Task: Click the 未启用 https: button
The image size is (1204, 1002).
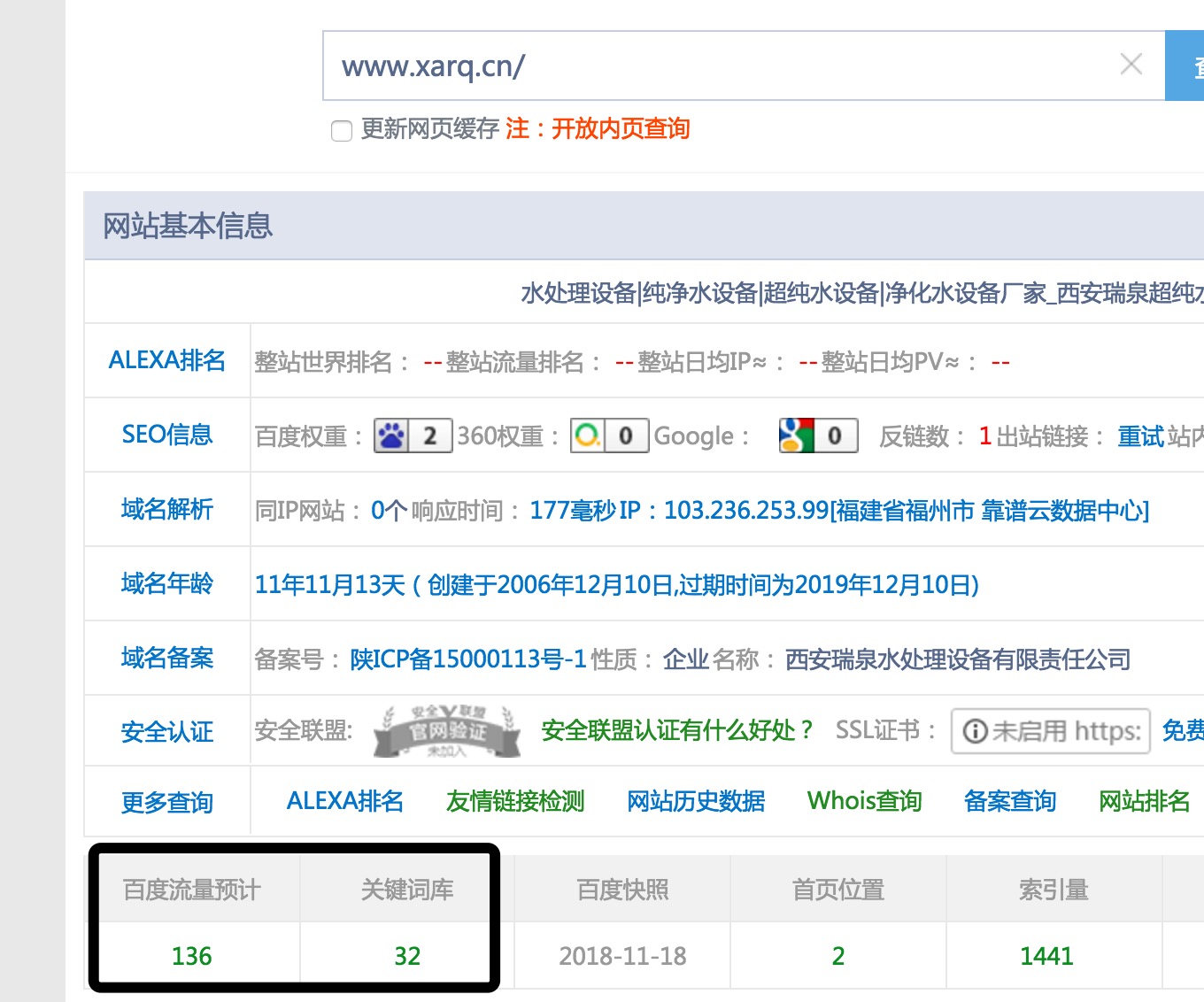Action: tap(1051, 731)
